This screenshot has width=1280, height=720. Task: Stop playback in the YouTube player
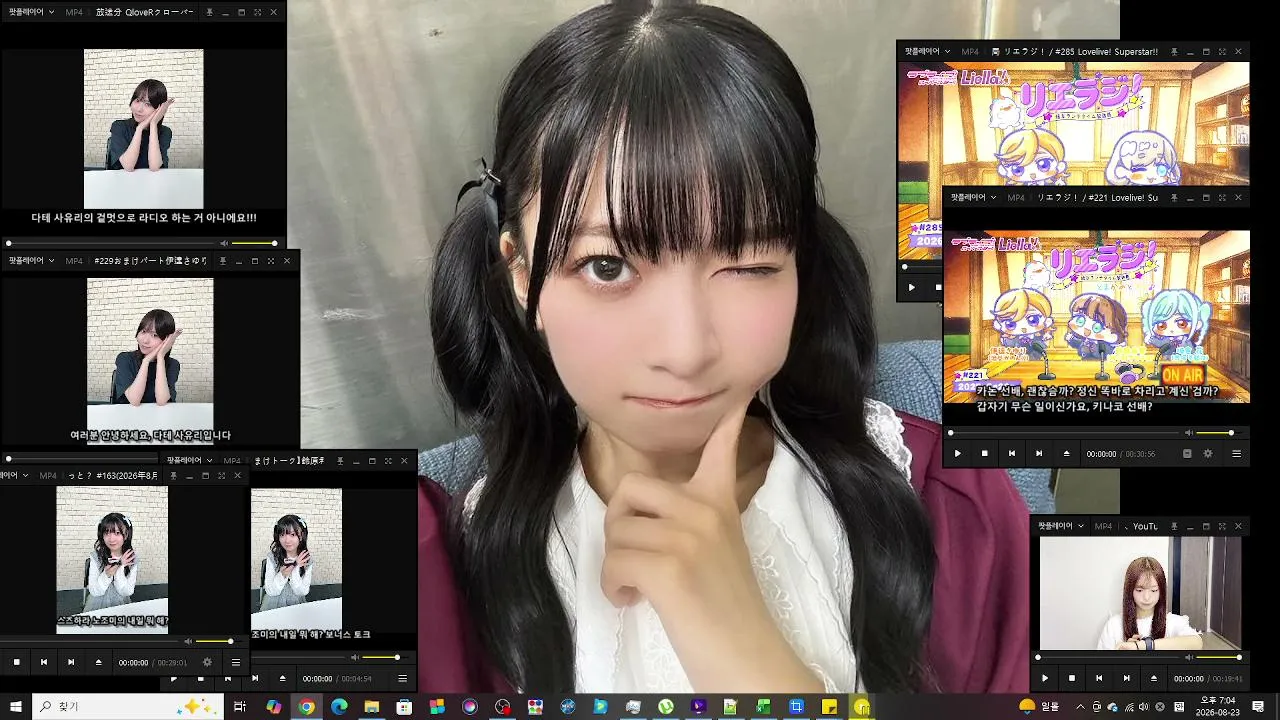pyautogui.click(x=1072, y=678)
